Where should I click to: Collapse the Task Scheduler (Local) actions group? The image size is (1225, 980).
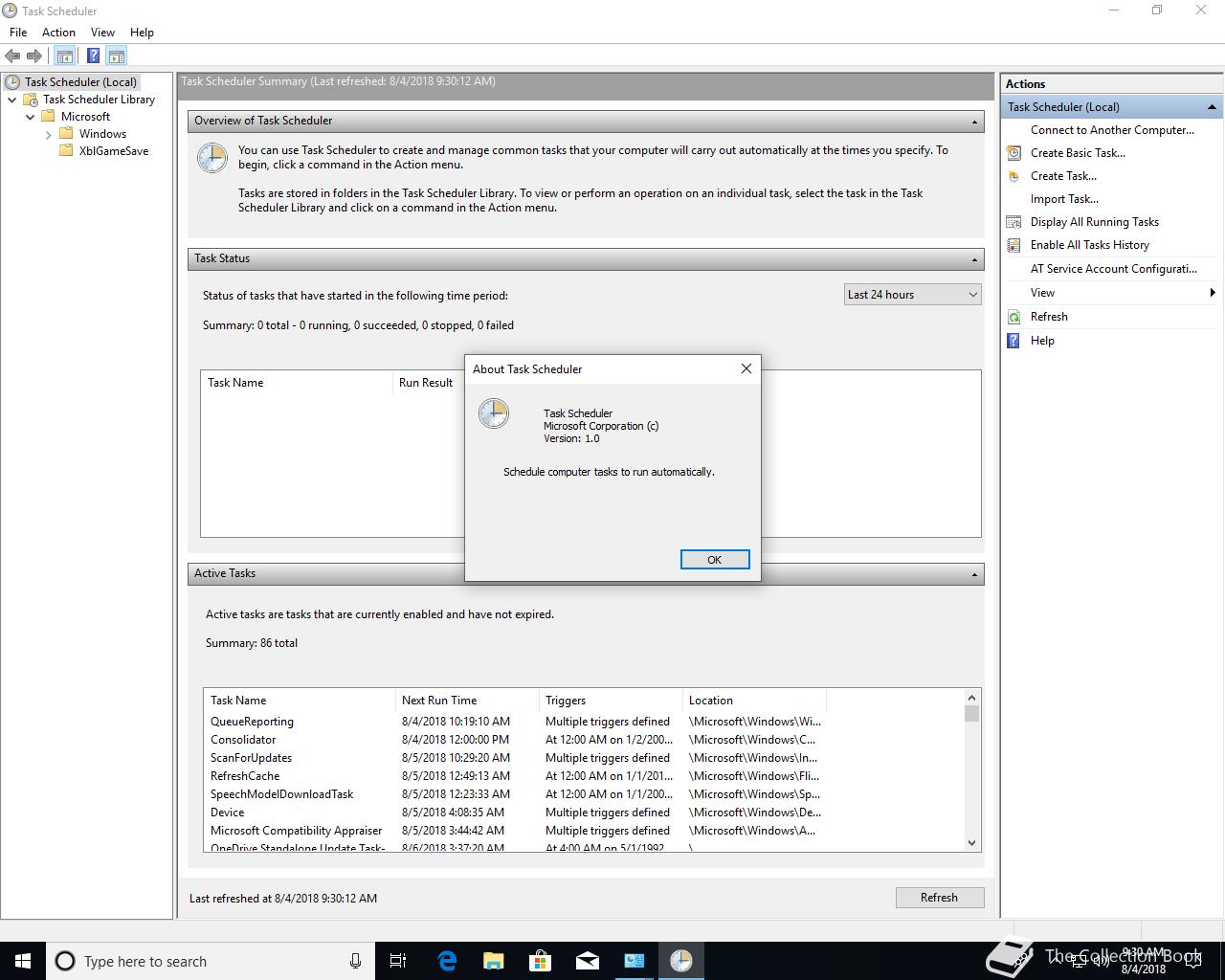pos(1212,107)
